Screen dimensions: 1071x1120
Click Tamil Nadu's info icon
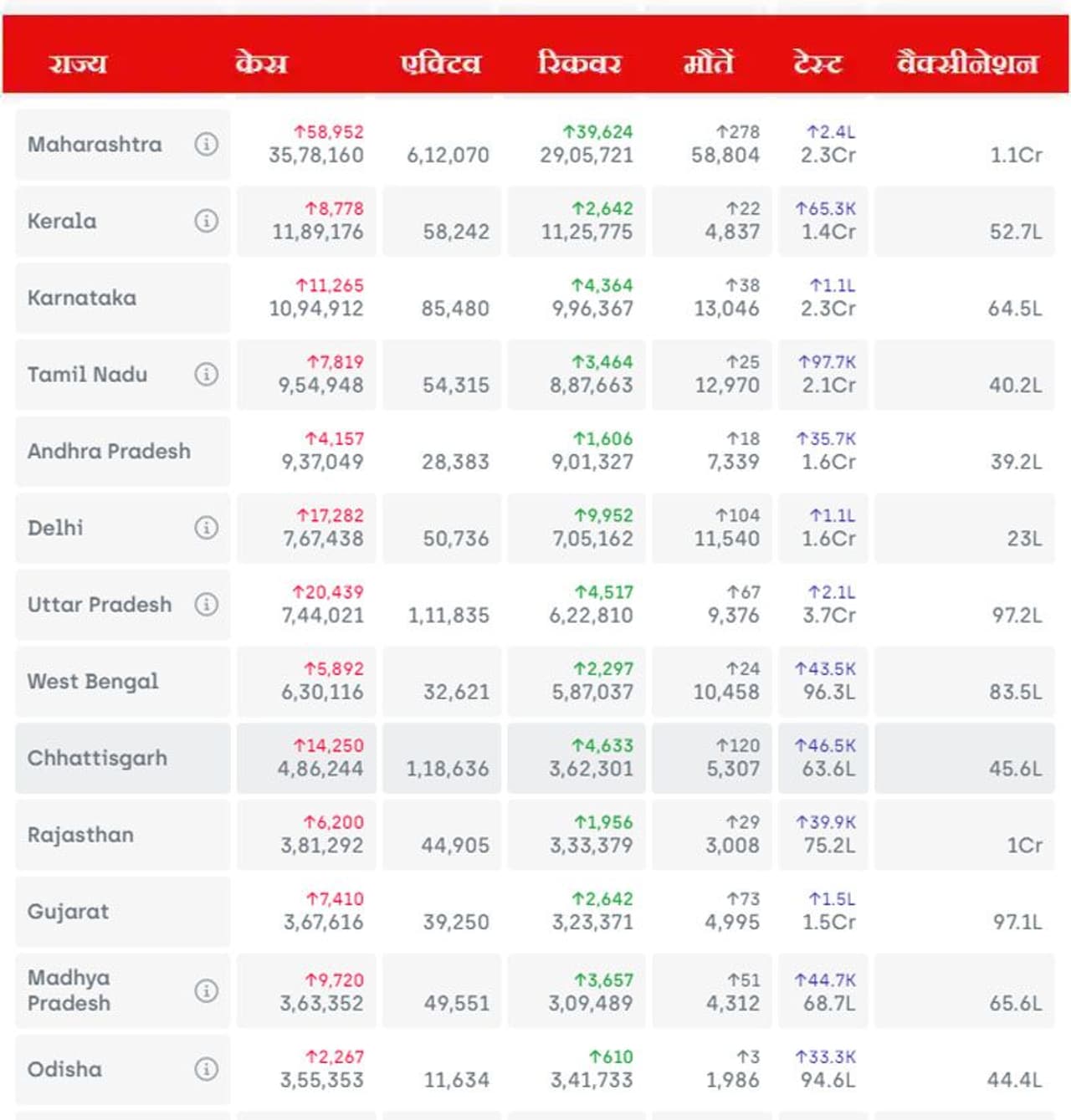tap(206, 374)
